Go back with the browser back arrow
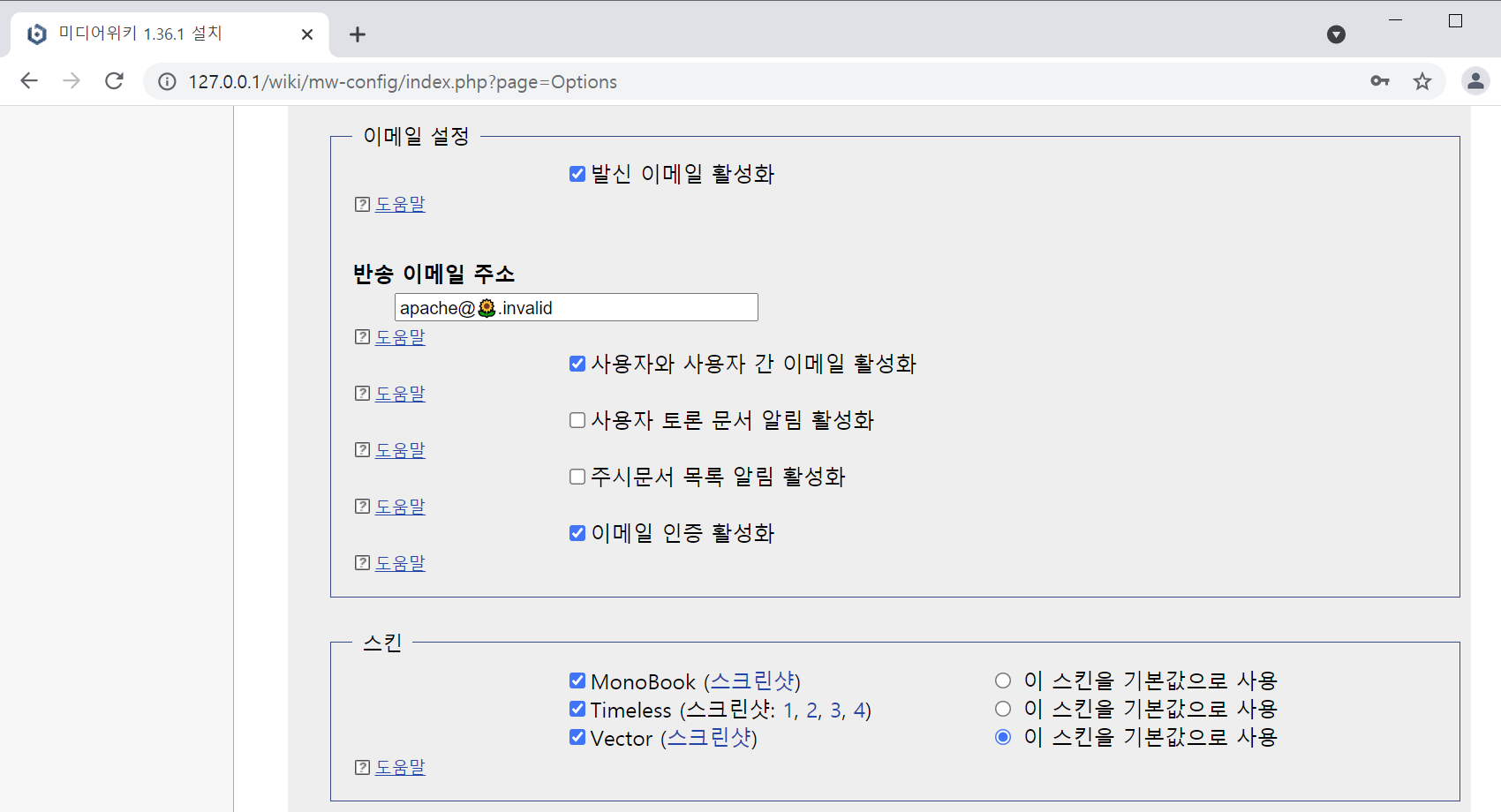 click(29, 81)
